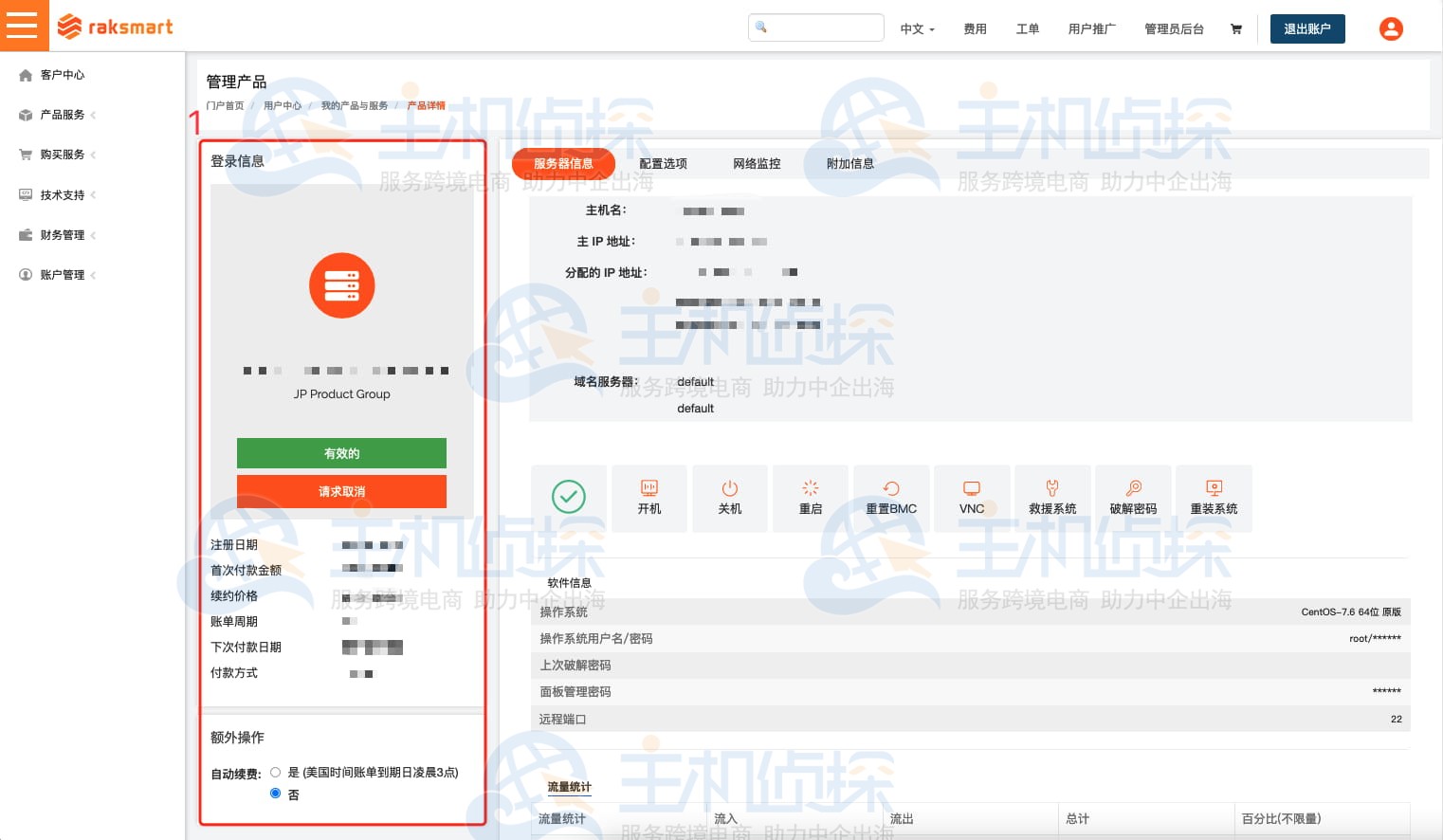The image size is (1443, 840).
Task: Select the 否 auto-renewal radio button
Action: tap(276, 794)
